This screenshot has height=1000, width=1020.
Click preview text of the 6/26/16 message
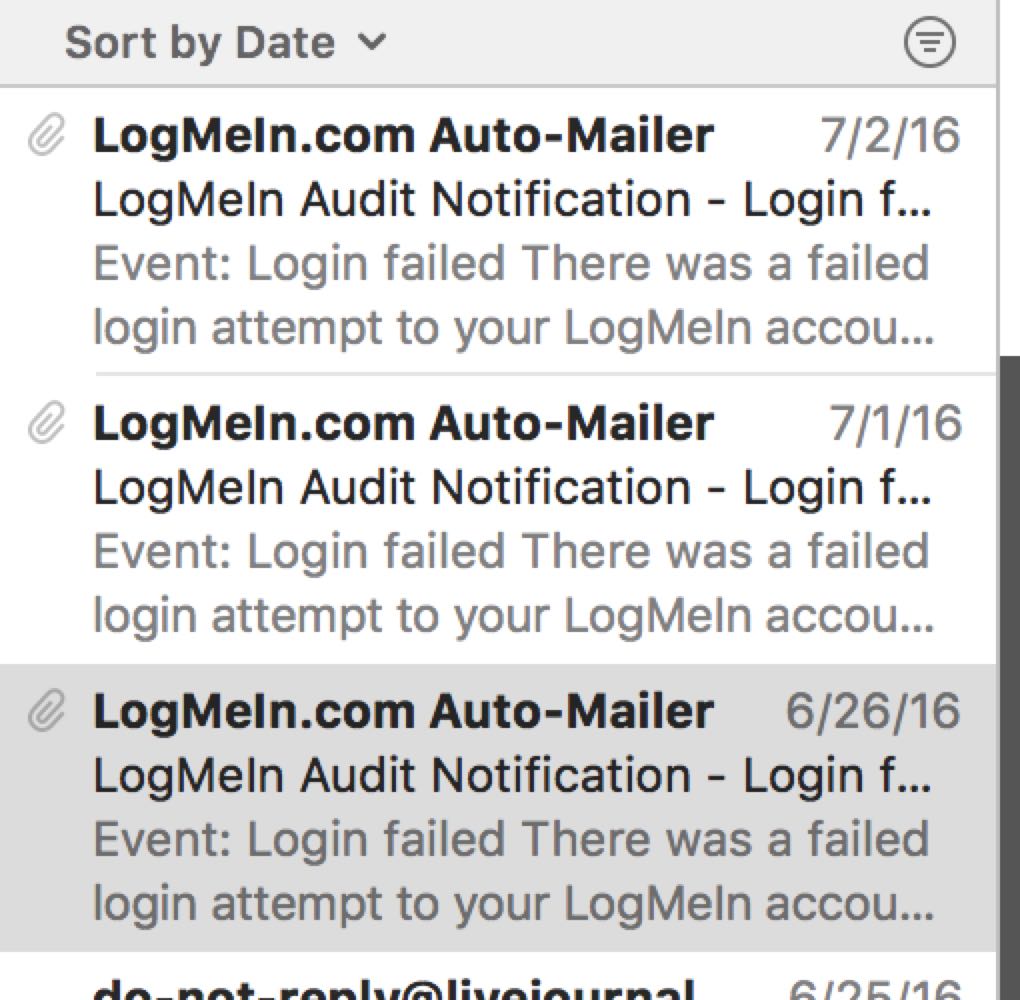[x=514, y=871]
